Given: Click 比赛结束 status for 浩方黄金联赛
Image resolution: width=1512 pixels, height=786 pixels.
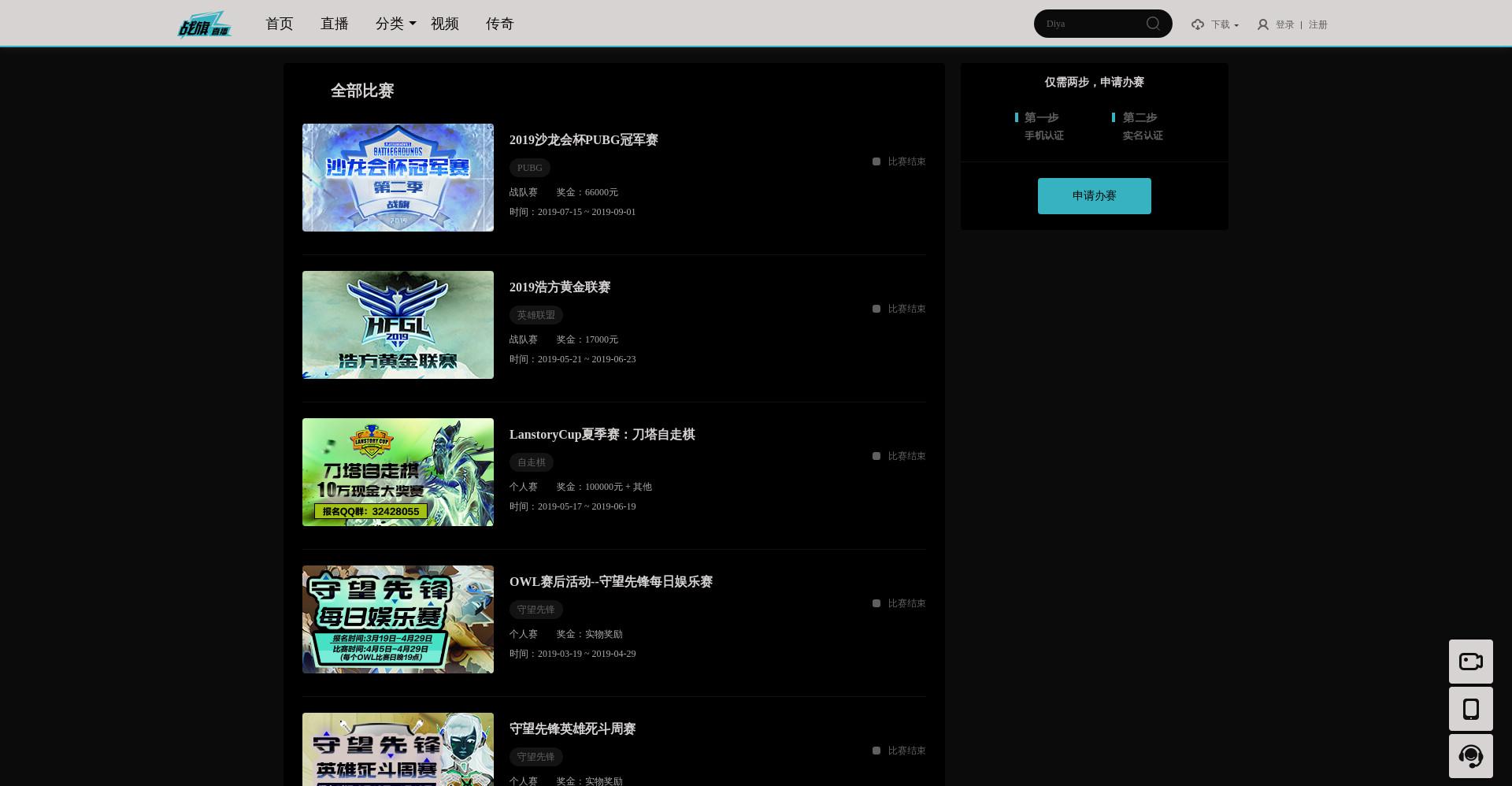Looking at the screenshot, I should pos(899,309).
